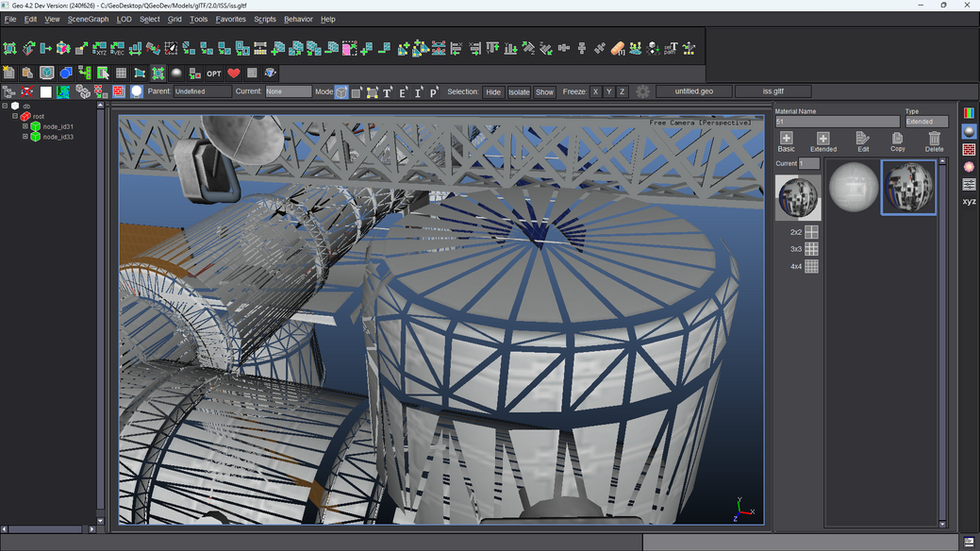Click the gray gear settings icon
This screenshot has height=551, width=980.
(x=642, y=92)
